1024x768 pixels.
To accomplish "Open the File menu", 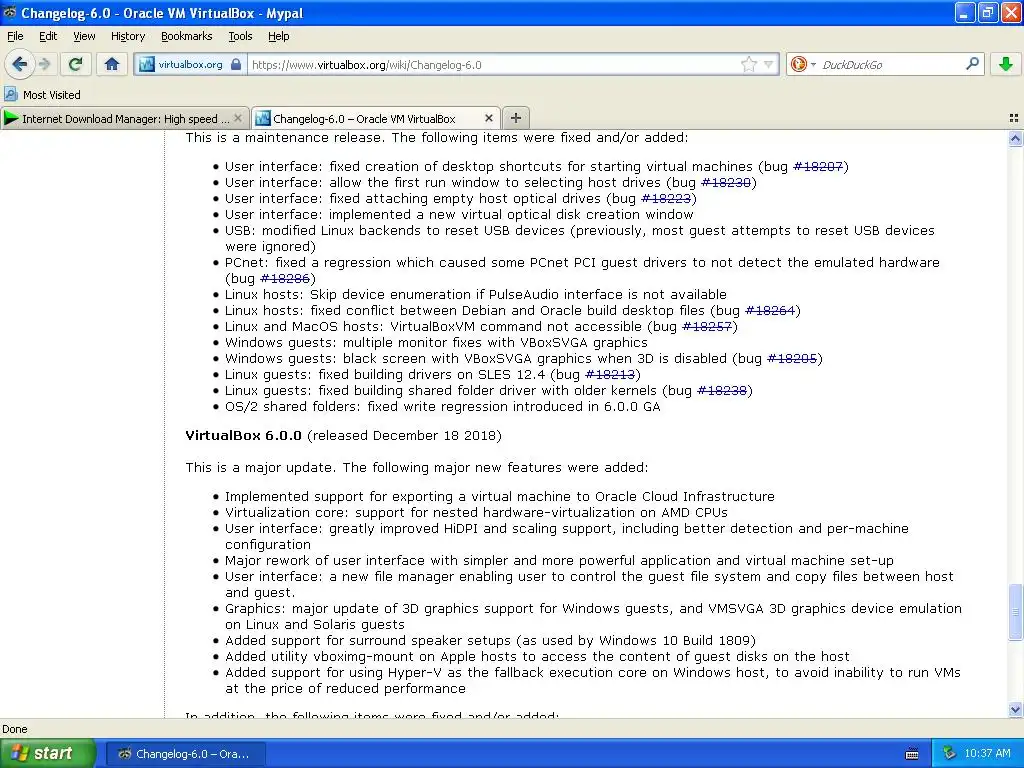I will click(15, 37).
